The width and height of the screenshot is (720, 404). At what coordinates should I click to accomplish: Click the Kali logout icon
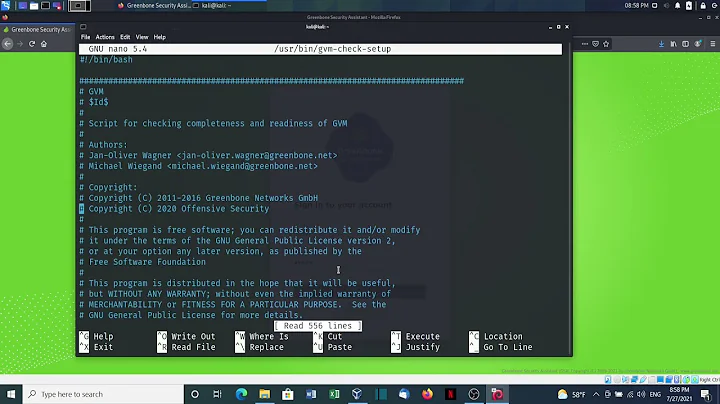point(716,6)
